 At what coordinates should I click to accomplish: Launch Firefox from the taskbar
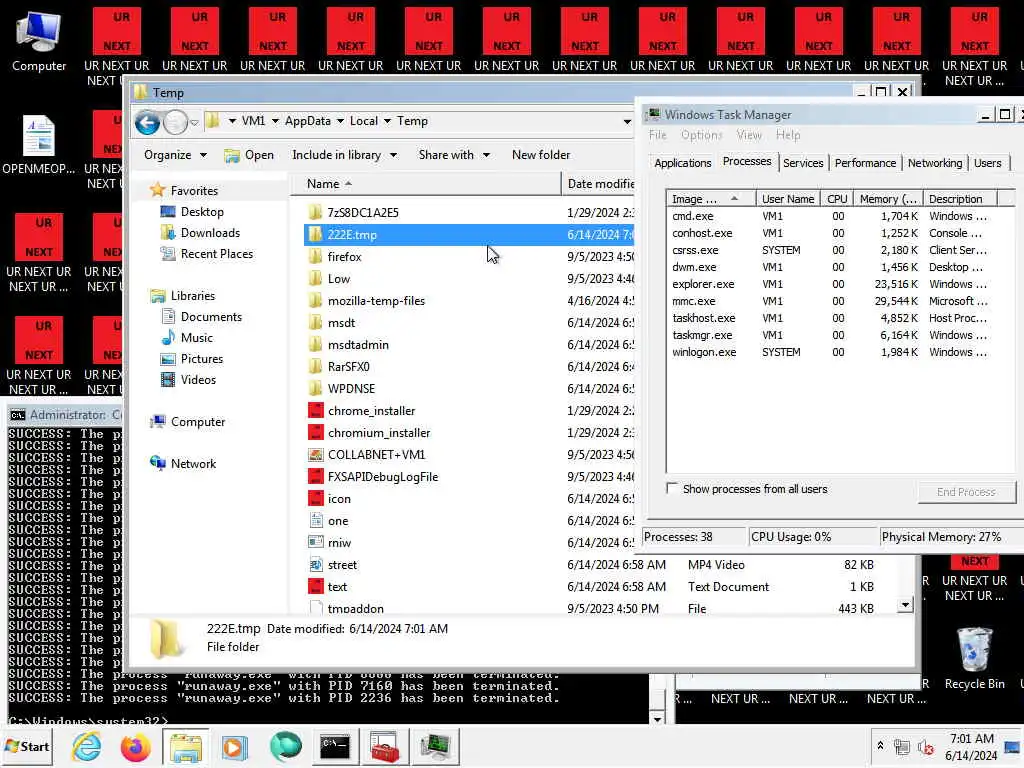[x=135, y=747]
